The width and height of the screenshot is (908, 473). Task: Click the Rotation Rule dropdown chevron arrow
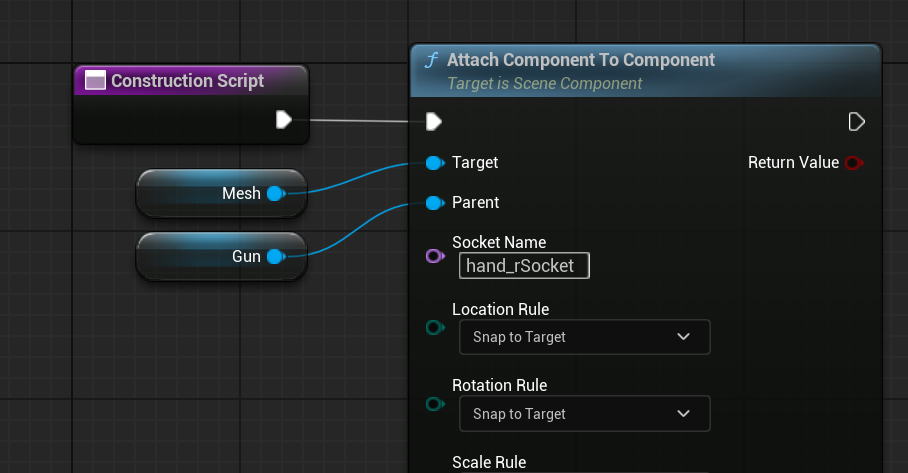[683, 413]
